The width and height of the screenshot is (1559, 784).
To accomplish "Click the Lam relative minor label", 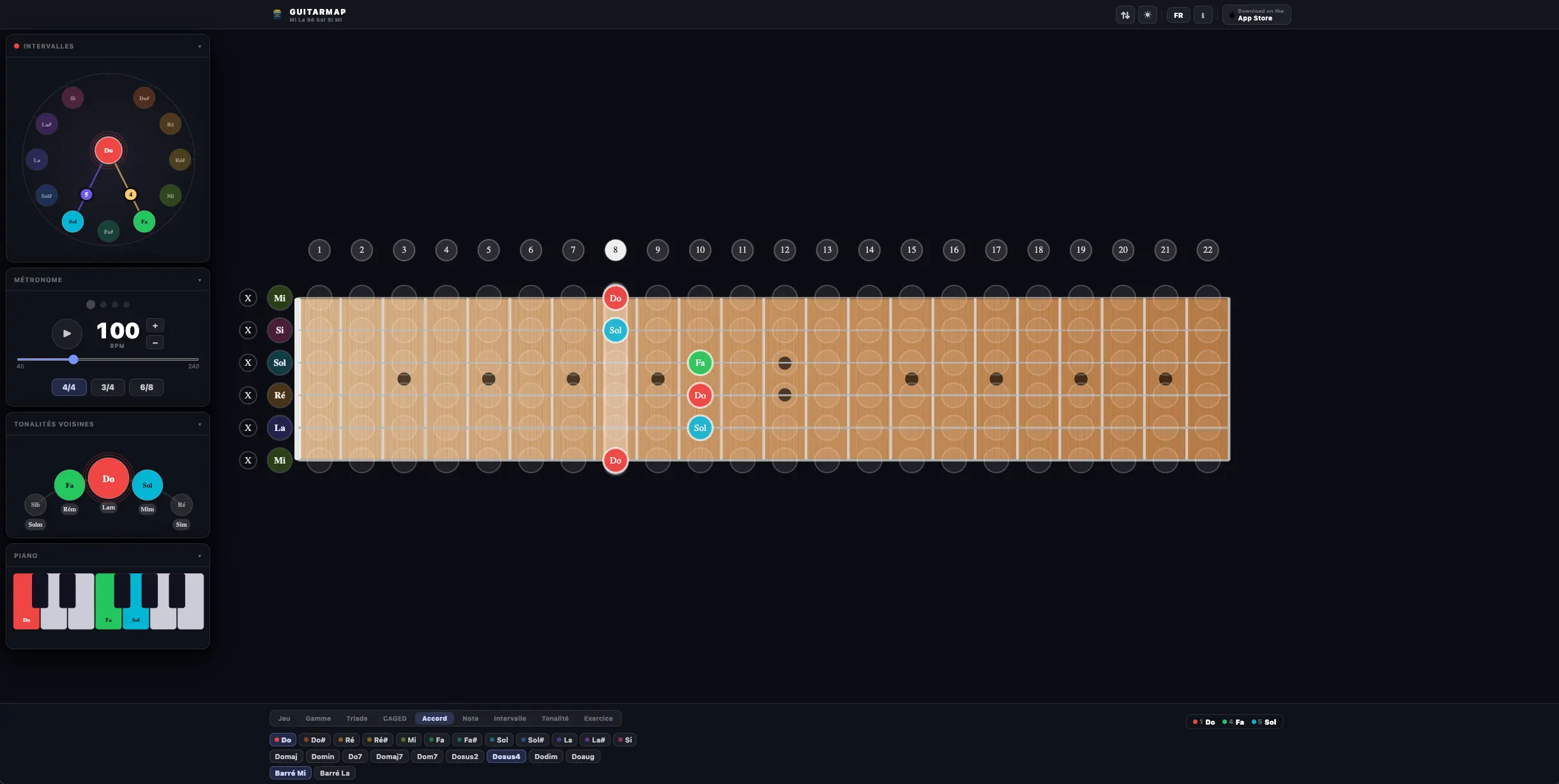I will pyautogui.click(x=109, y=508).
